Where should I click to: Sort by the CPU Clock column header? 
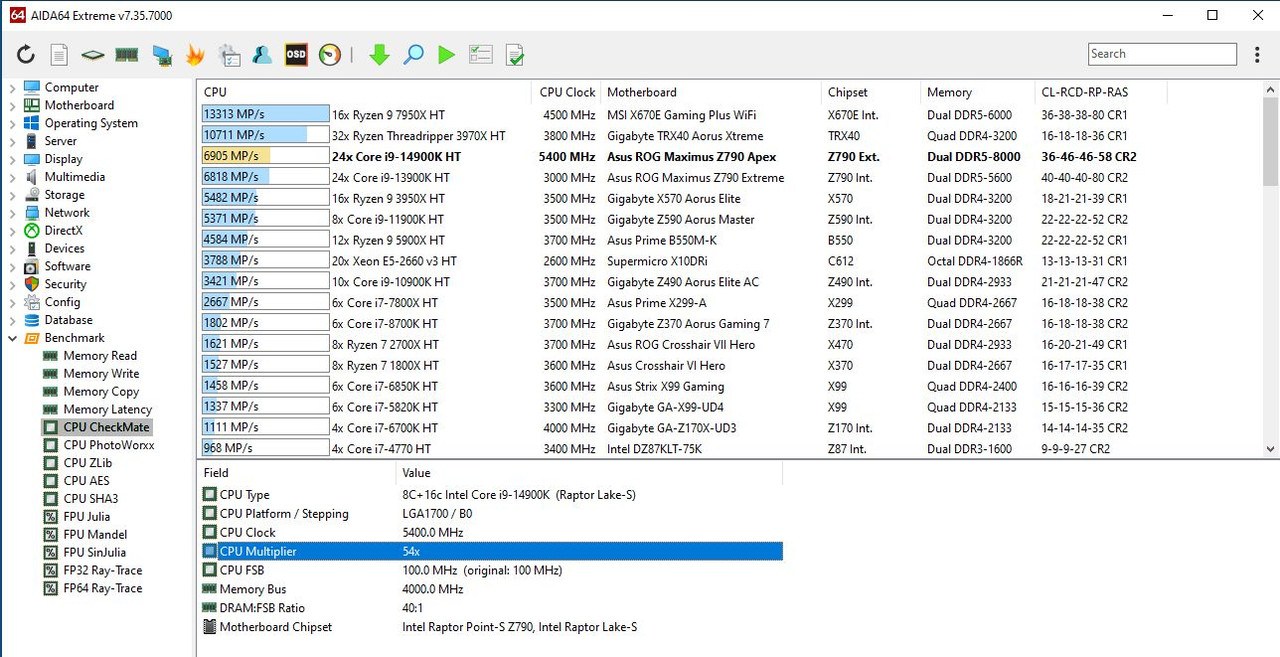click(x=566, y=92)
